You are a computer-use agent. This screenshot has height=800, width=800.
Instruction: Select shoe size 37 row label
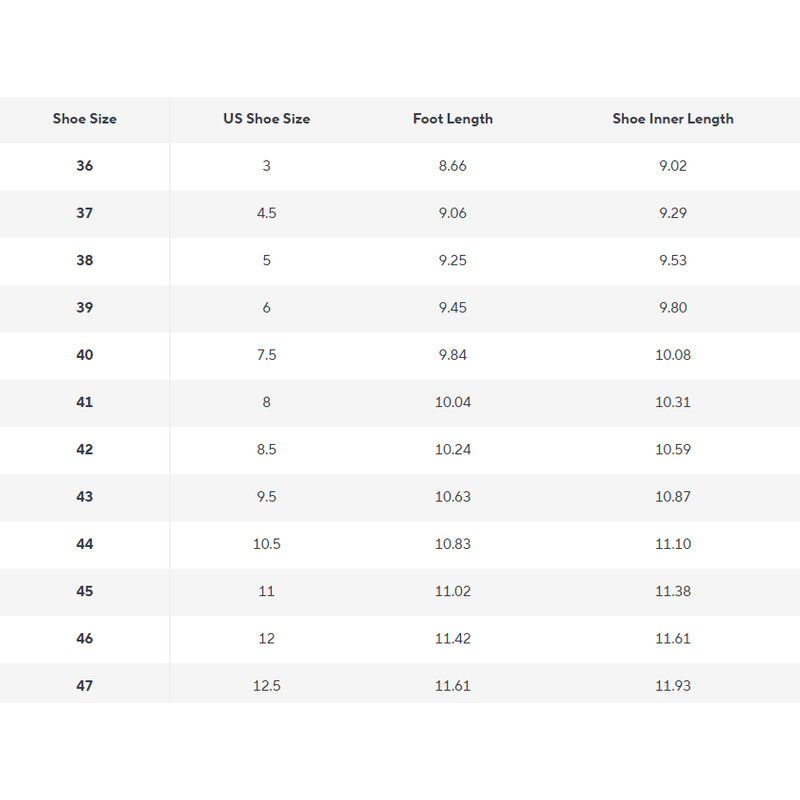tap(85, 213)
